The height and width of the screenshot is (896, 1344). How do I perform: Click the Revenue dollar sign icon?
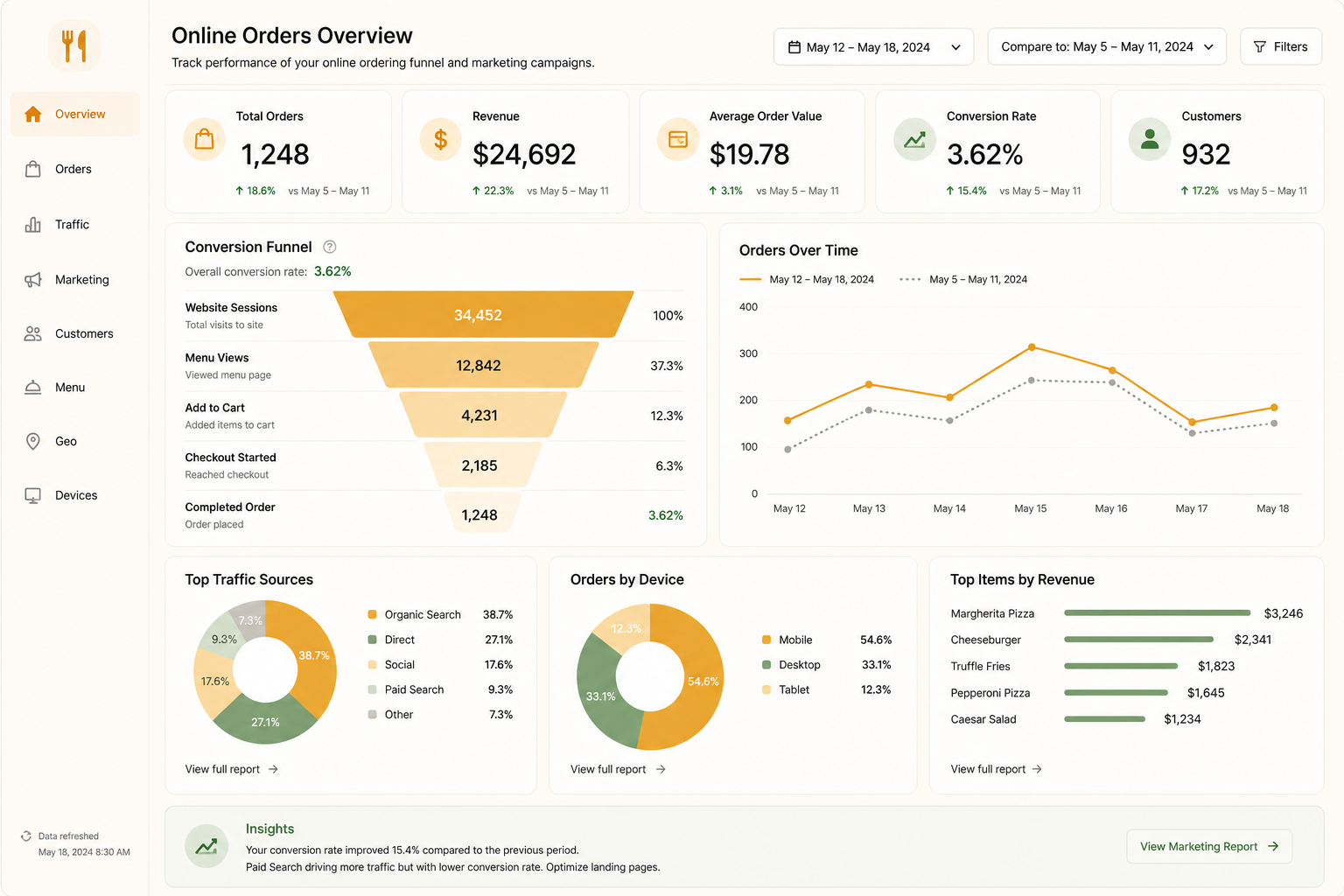pos(441,139)
